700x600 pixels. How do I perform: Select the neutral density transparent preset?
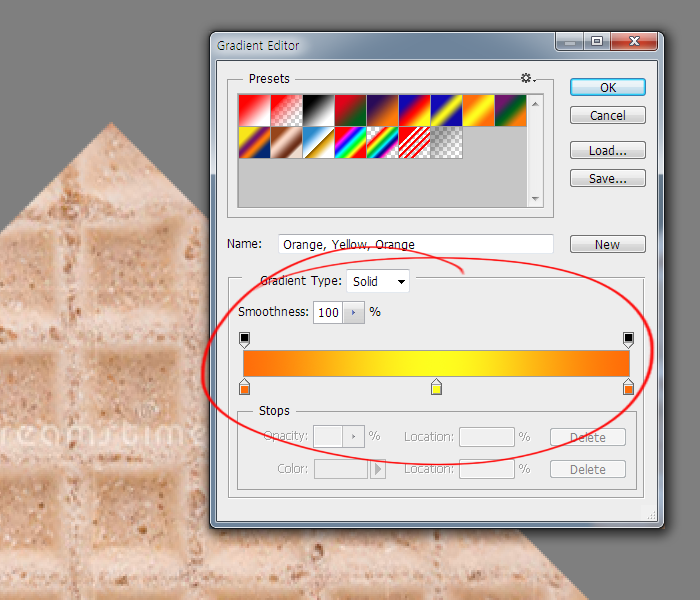[446, 142]
